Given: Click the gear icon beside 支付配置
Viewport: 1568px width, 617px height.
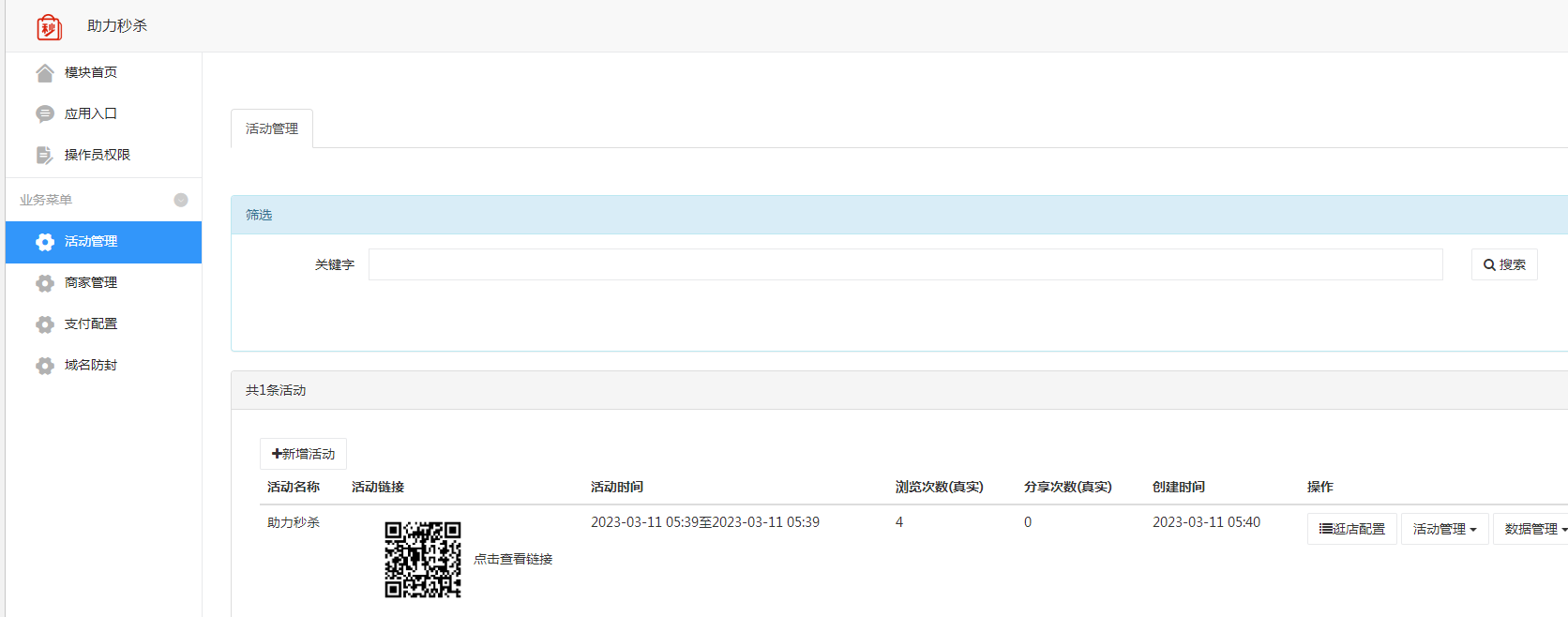Looking at the screenshot, I should point(44,324).
